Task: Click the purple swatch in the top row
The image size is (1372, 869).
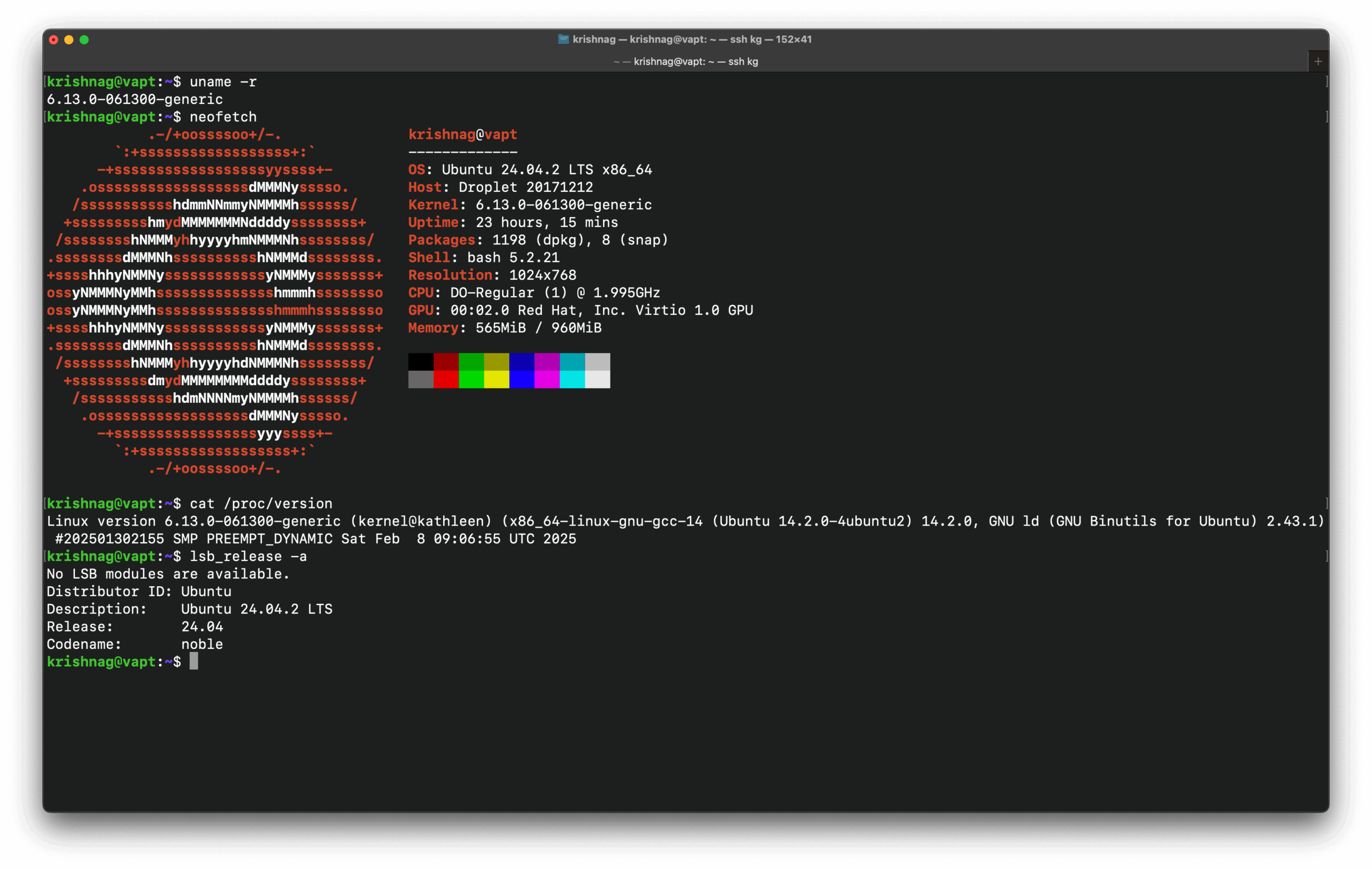Action: [547, 362]
